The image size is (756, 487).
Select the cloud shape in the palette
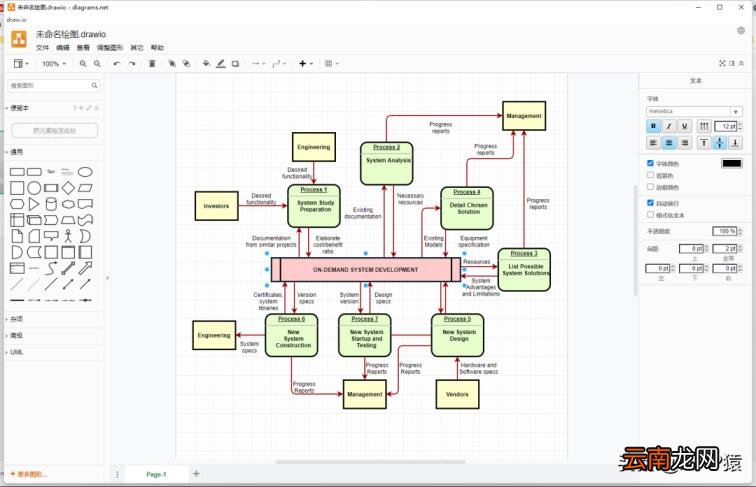pyautogui.click(x=68, y=204)
